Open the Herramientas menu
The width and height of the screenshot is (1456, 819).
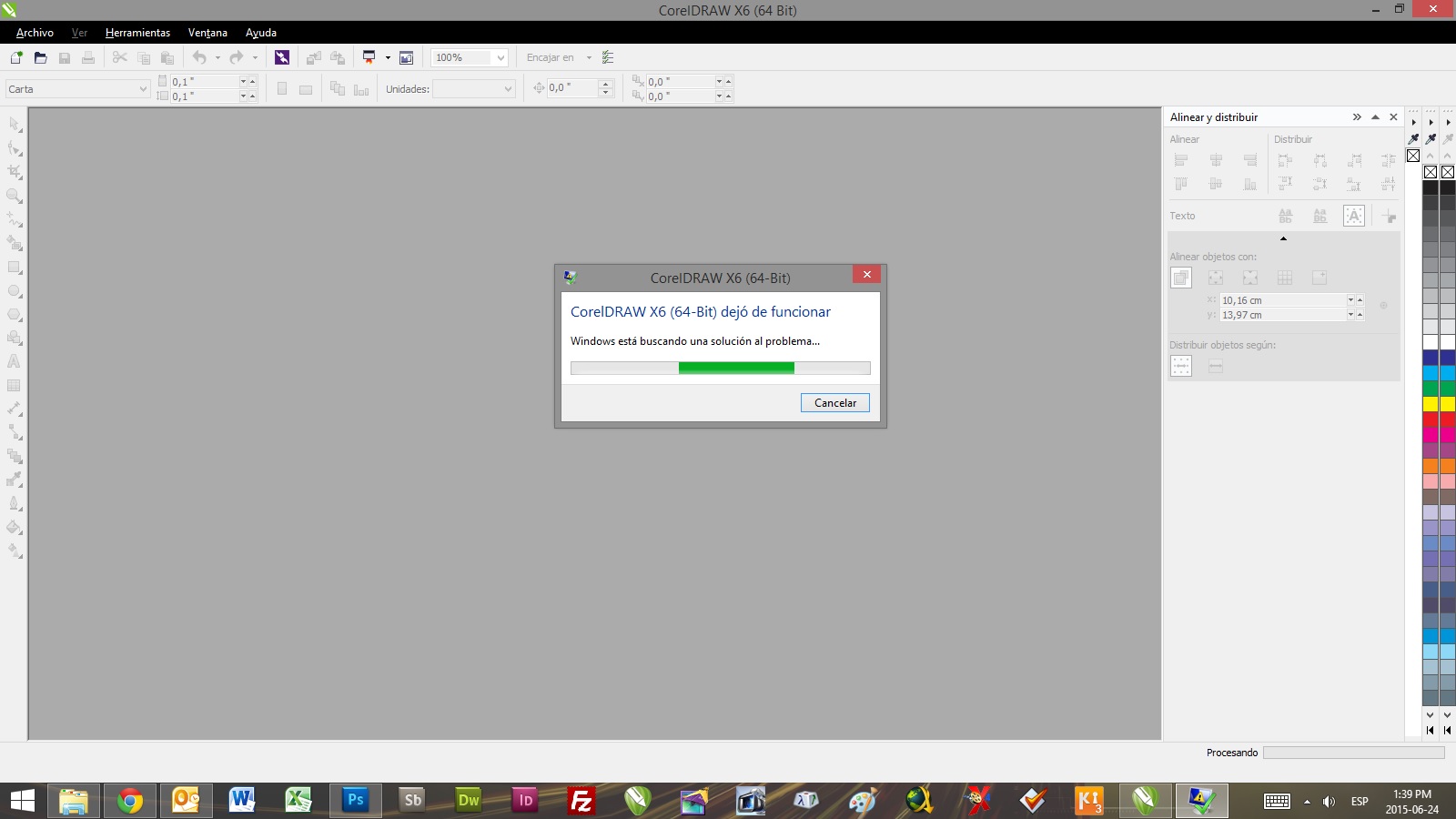coord(137,33)
